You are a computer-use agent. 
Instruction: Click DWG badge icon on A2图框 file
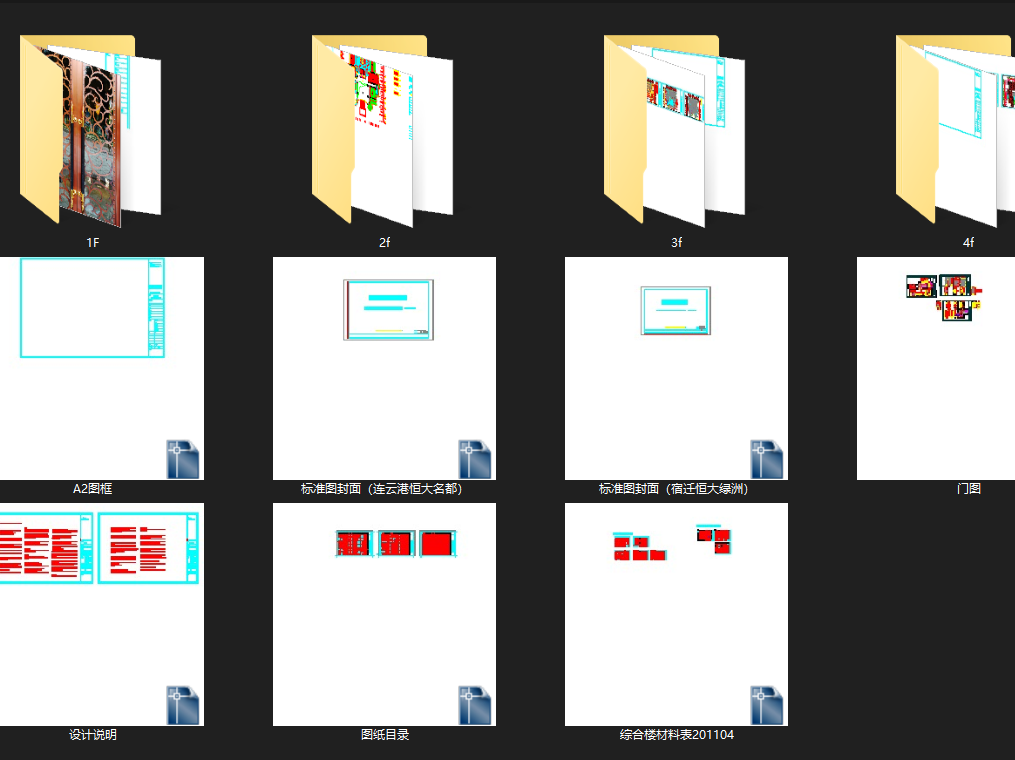coord(183,459)
